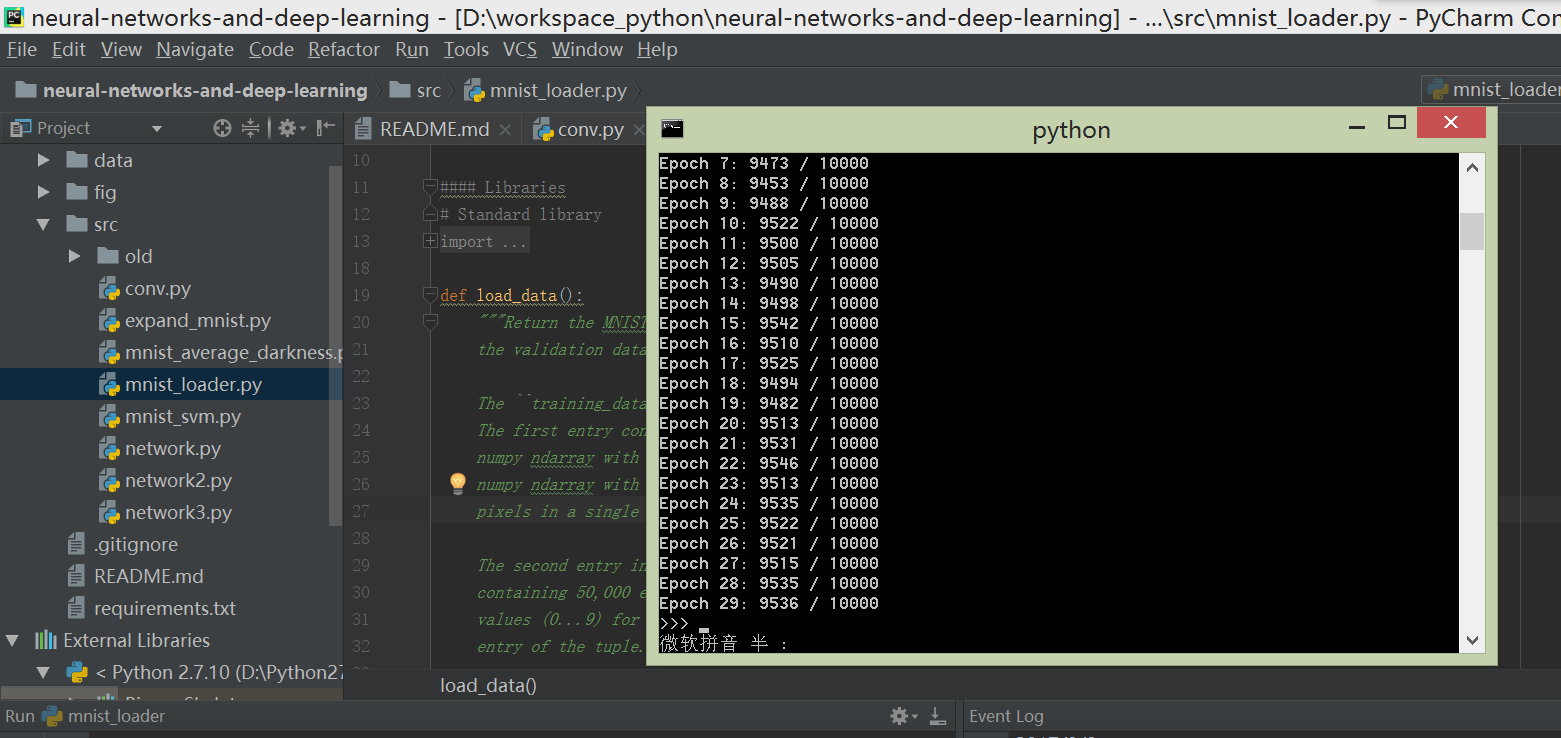Expand the old folder
The width and height of the screenshot is (1561, 738).
pos(75,256)
